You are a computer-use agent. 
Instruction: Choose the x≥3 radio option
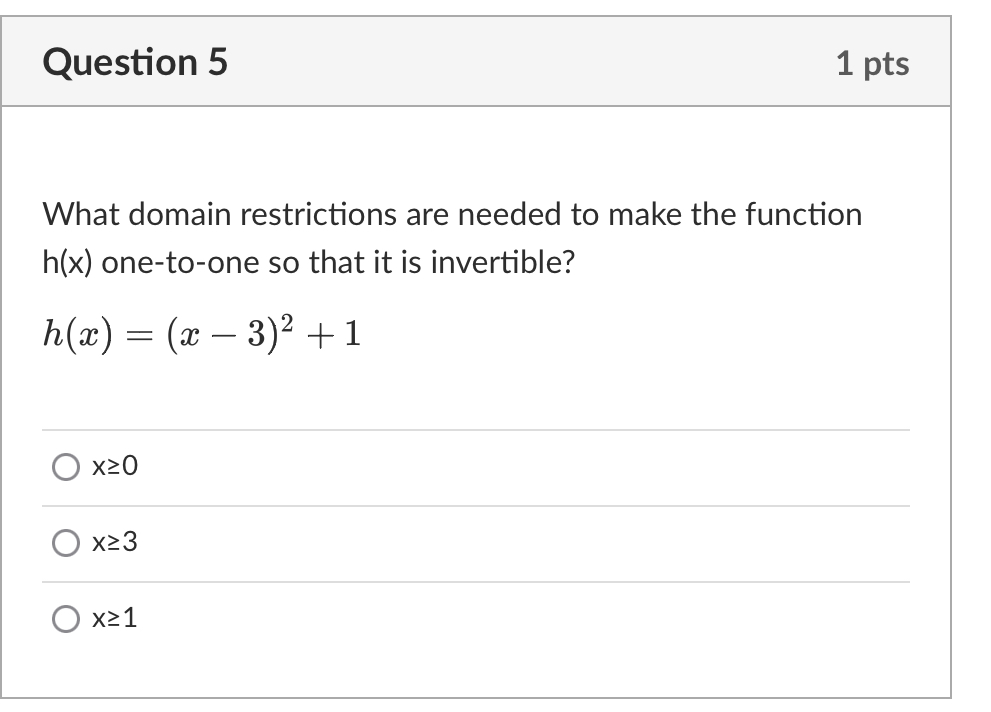coord(66,543)
